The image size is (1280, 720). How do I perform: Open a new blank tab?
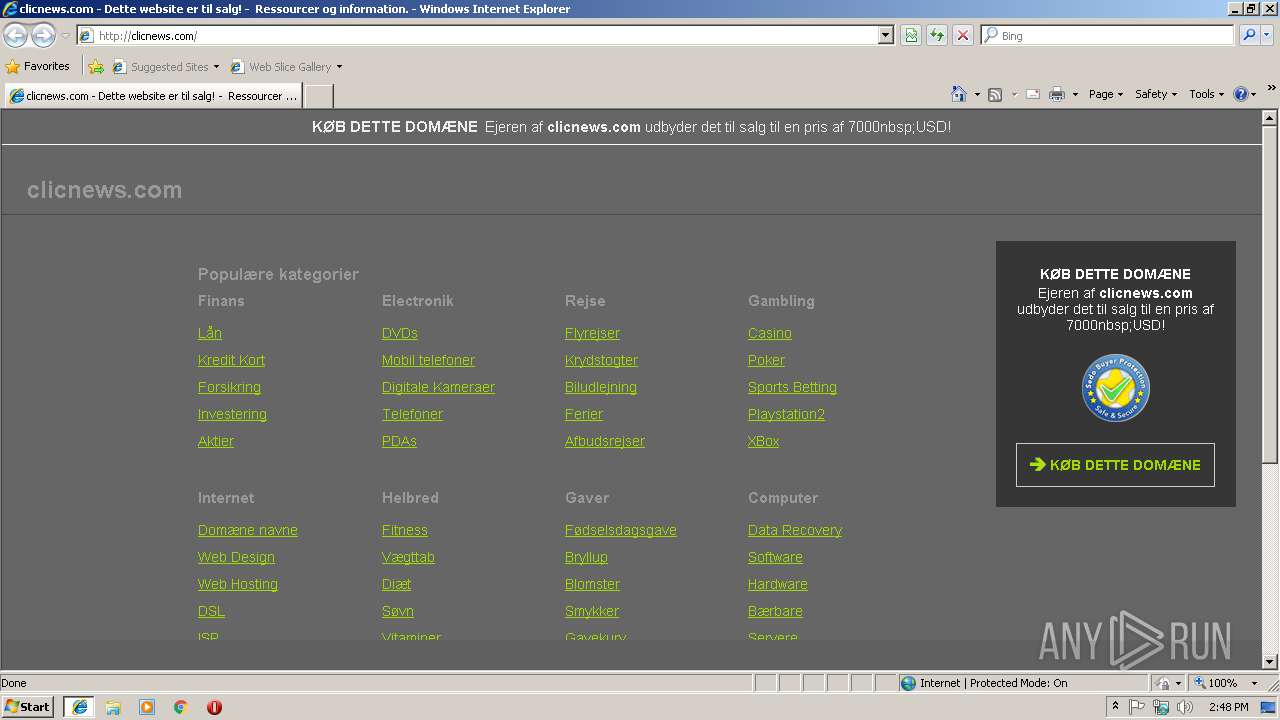(x=318, y=96)
